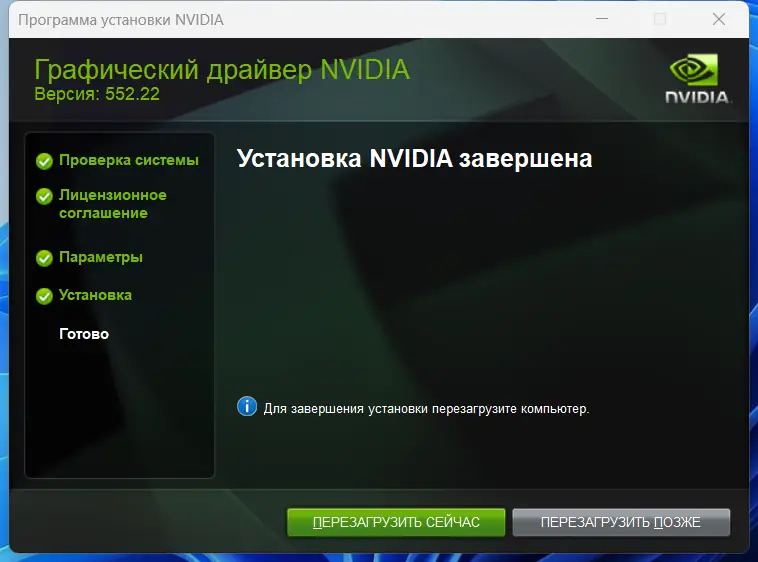
Task: Select the Параметры step
Action: point(101,257)
